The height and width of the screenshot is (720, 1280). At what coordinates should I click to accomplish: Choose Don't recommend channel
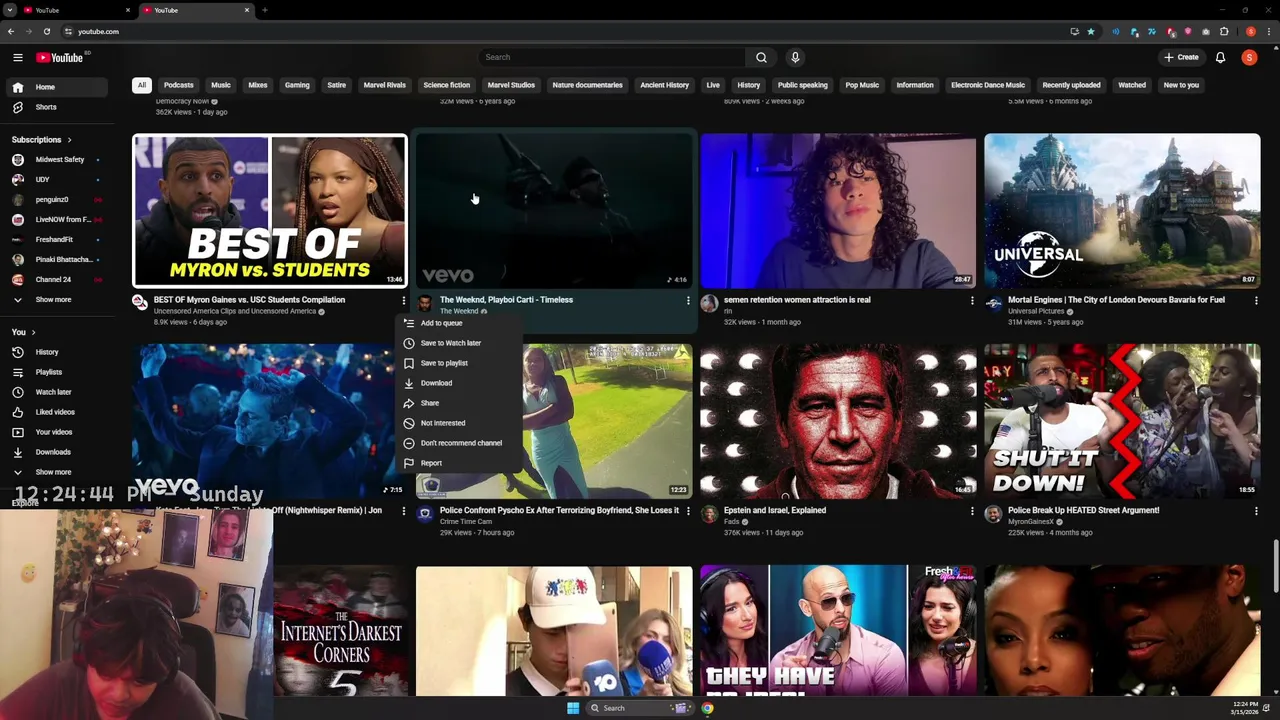pyautogui.click(x=460, y=443)
